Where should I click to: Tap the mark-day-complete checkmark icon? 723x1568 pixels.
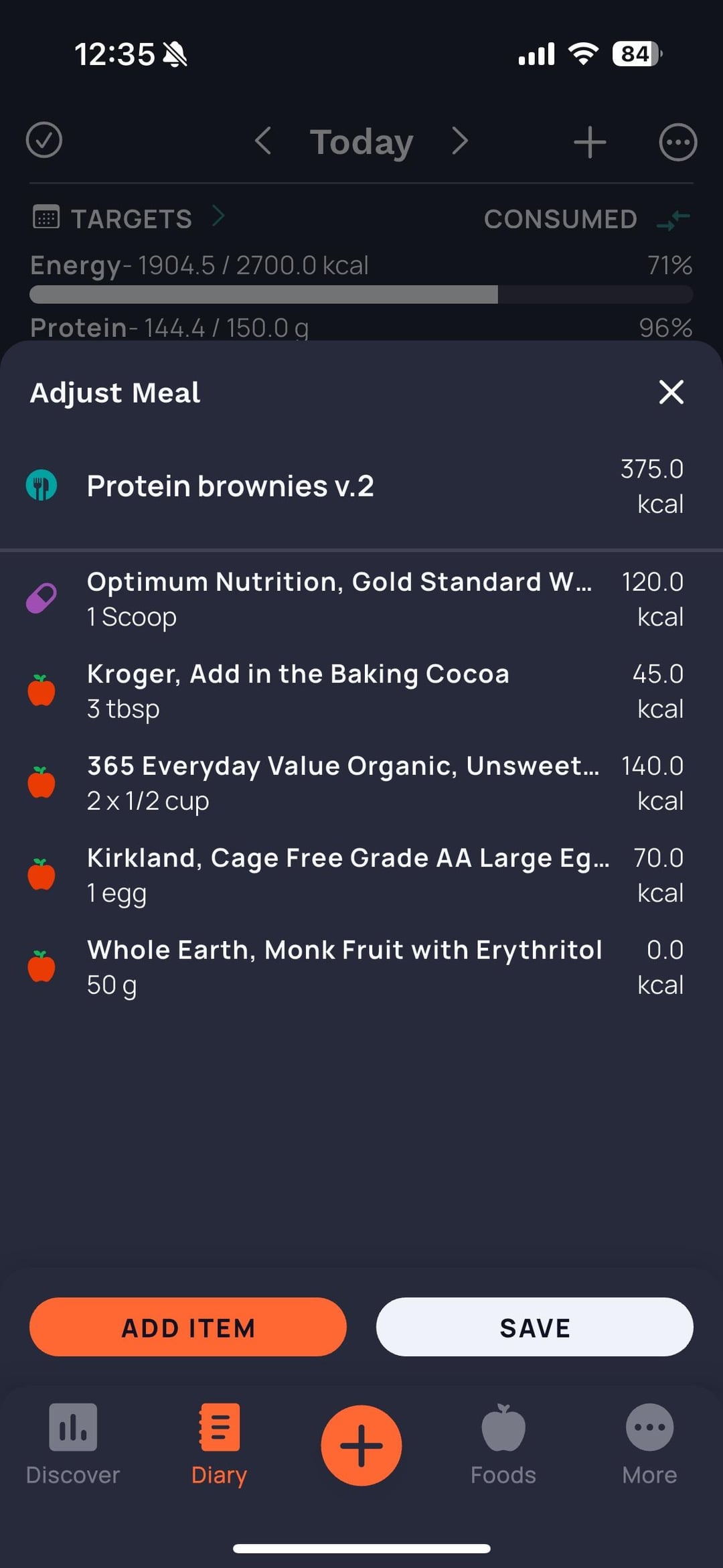pos(44,141)
